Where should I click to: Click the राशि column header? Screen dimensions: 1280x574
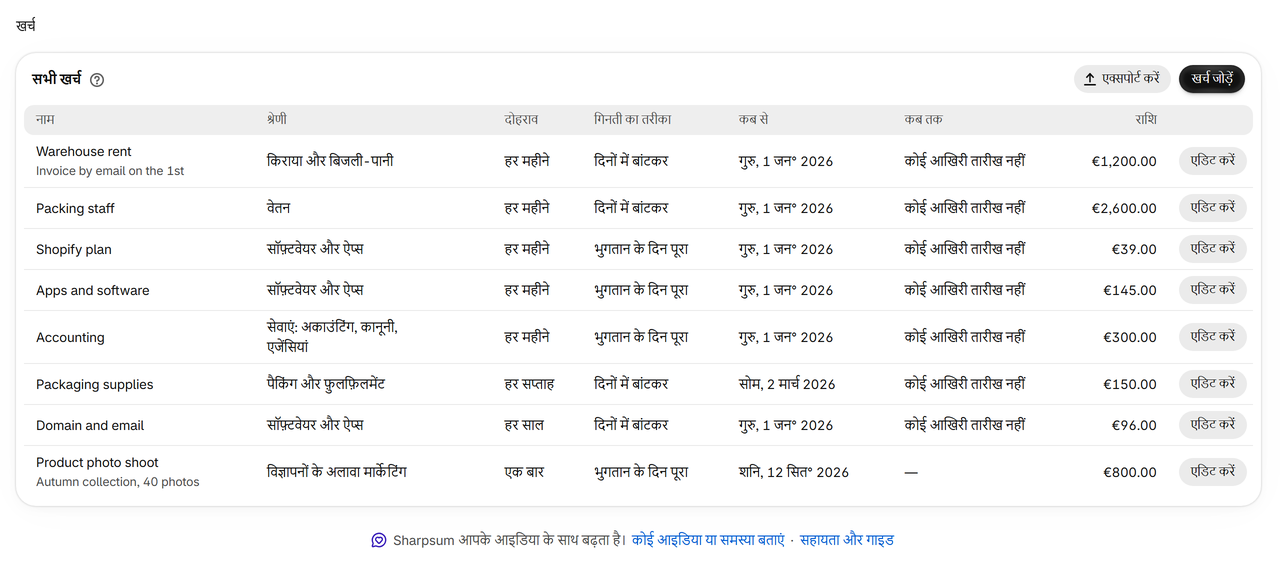1146,119
